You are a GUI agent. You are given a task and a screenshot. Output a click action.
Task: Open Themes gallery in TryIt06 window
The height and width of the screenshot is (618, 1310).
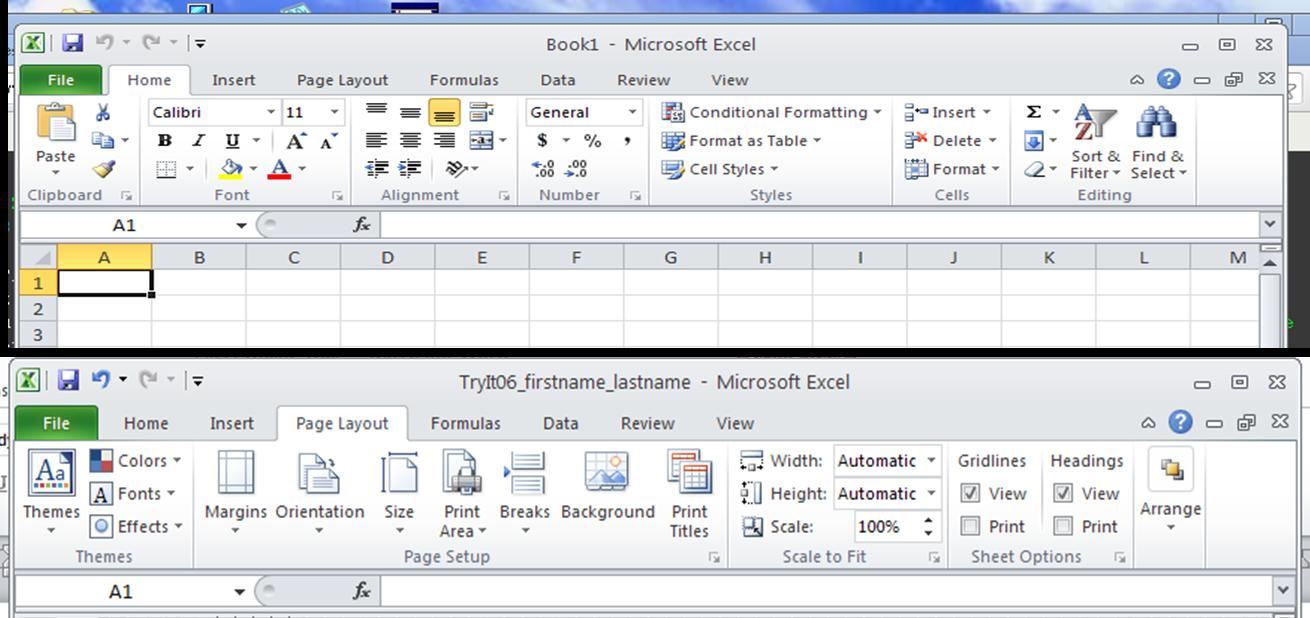coord(51,491)
